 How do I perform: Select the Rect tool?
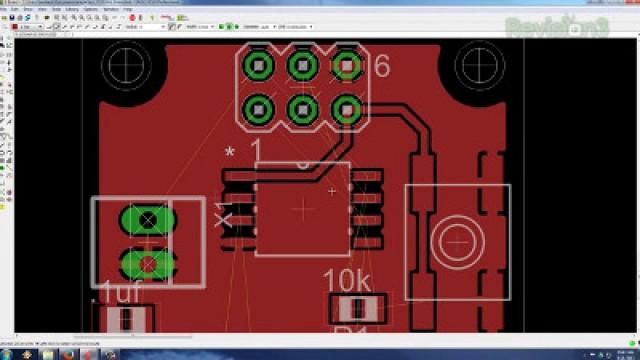(2, 160)
